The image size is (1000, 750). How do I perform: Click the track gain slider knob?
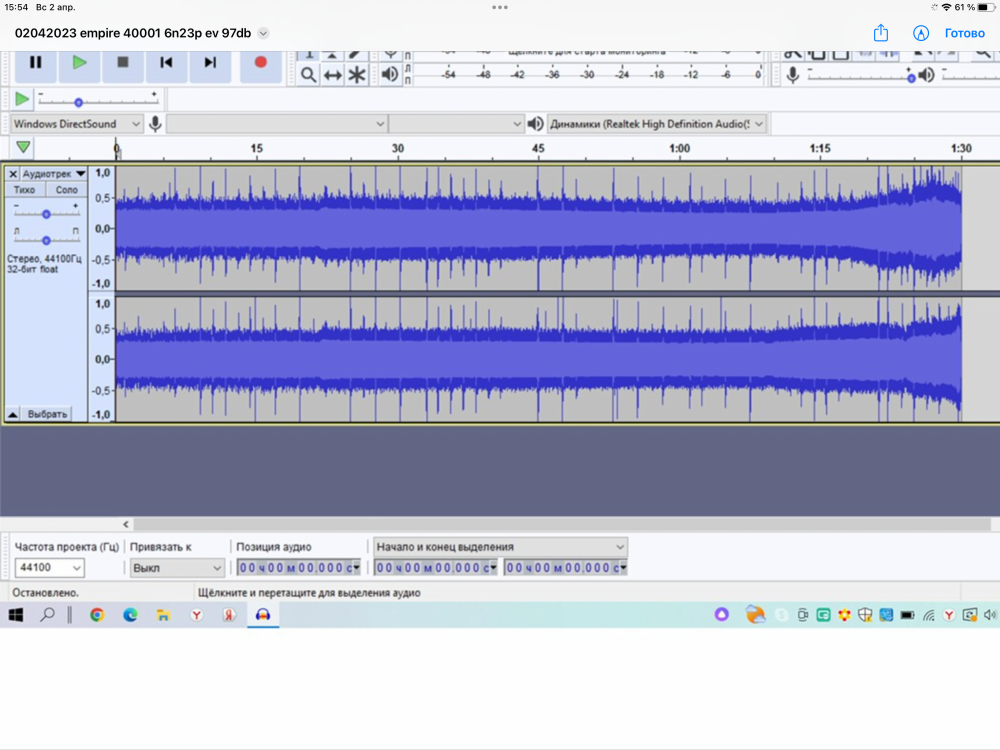click(x=46, y=214)
